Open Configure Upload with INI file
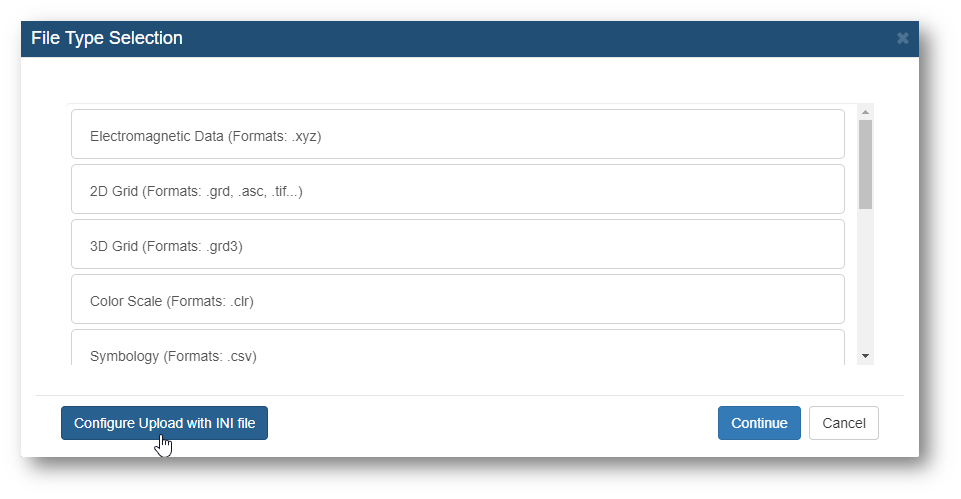 pyautogui.click(x=164, y=423)
